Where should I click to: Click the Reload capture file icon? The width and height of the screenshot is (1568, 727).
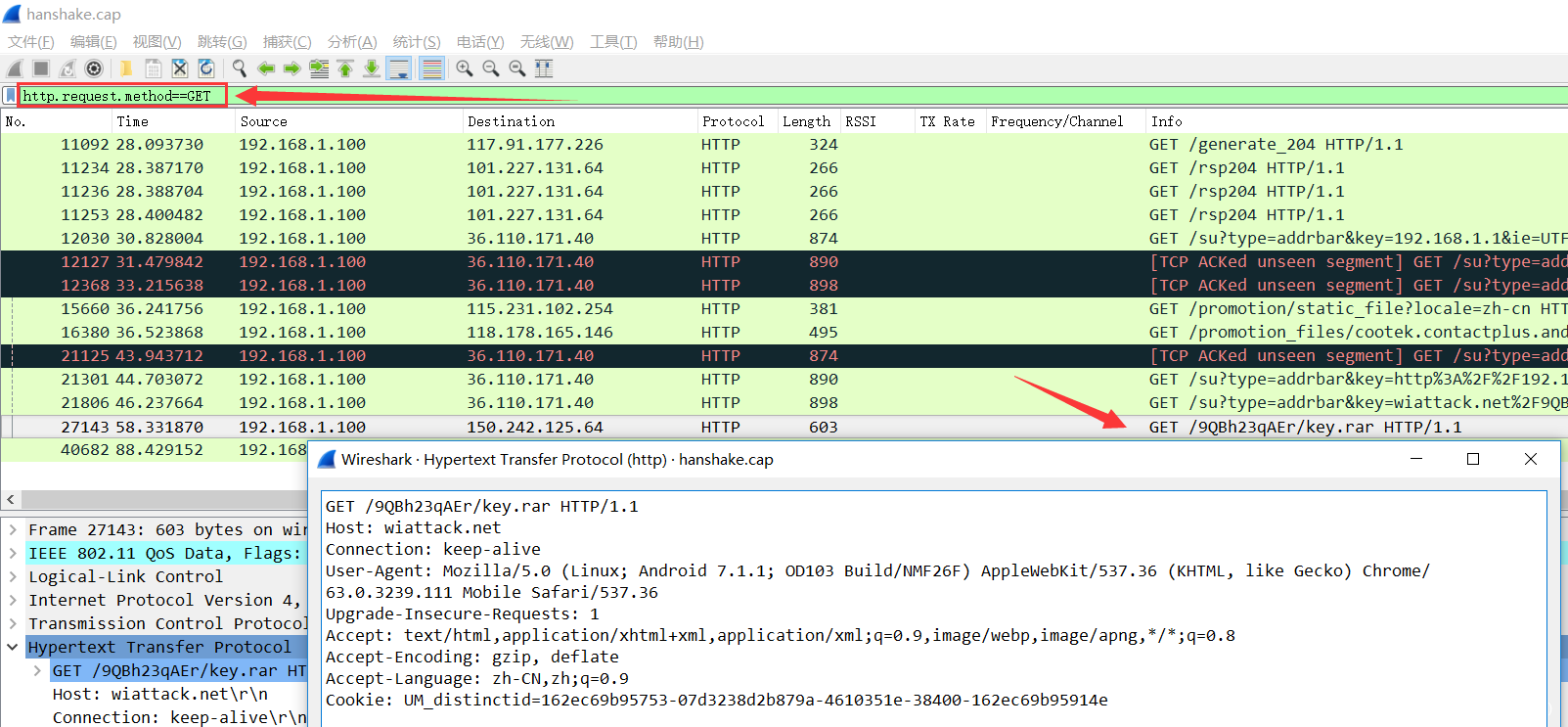coord(206,68)
